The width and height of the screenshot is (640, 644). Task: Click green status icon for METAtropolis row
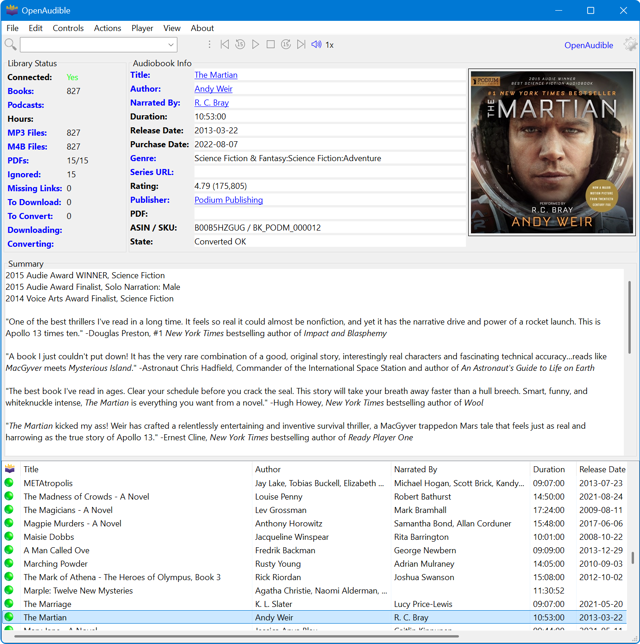(9, 483)
